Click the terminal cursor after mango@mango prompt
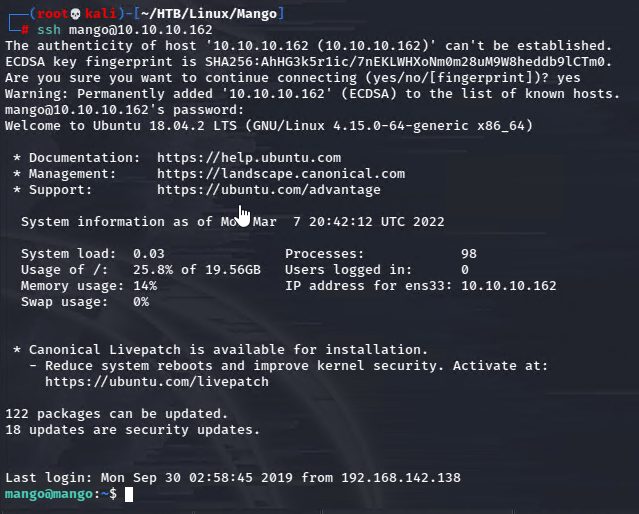Image resolution: width=639 pixels, height=514 pixels. [129, 494]
